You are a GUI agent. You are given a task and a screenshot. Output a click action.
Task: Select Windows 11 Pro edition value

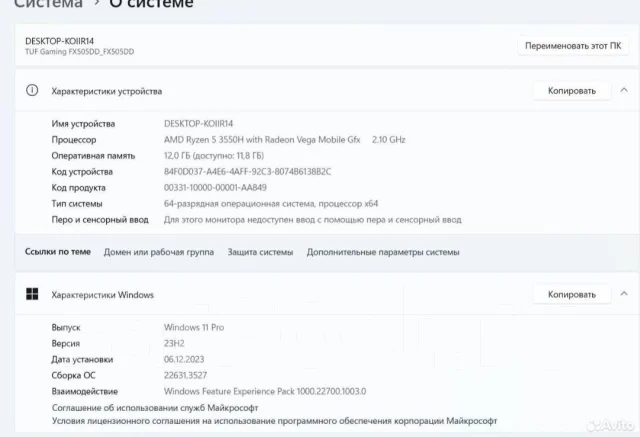(x=194, y=327)
